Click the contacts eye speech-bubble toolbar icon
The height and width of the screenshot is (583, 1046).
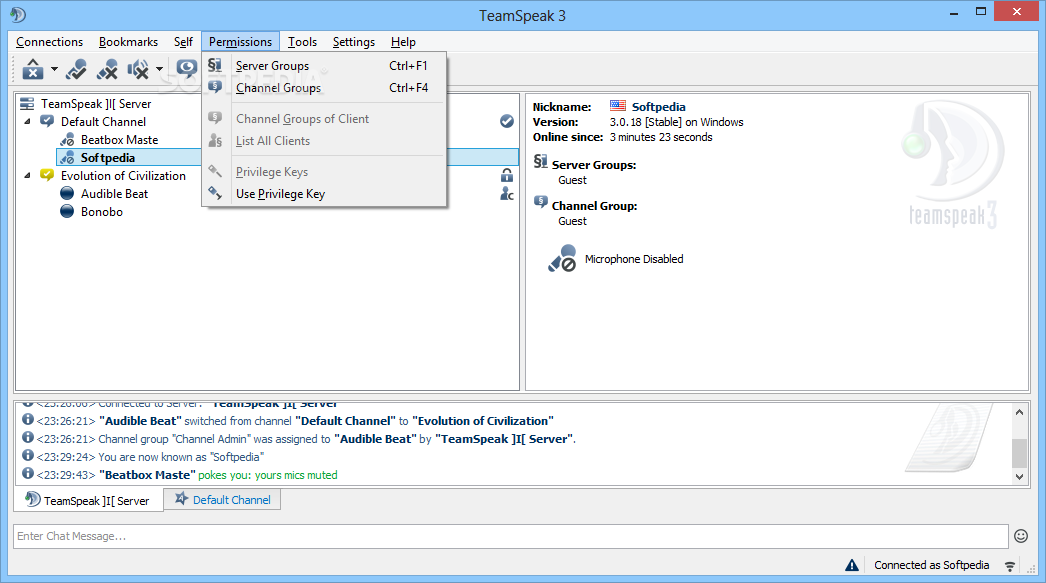tap(186, 68)
